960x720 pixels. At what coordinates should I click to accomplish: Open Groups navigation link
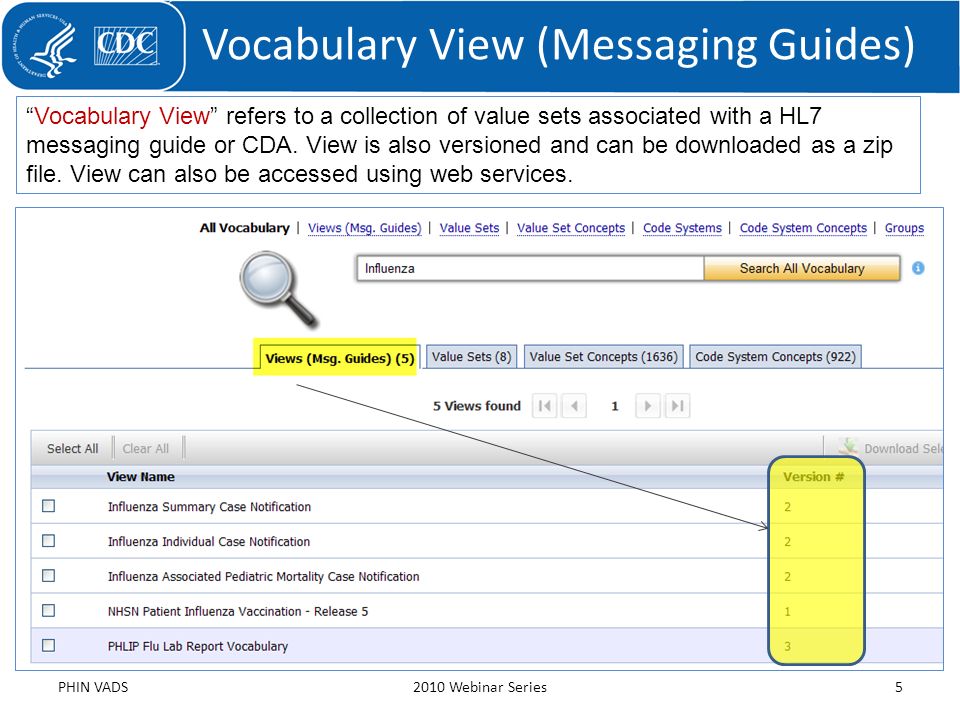pos(904,228)
